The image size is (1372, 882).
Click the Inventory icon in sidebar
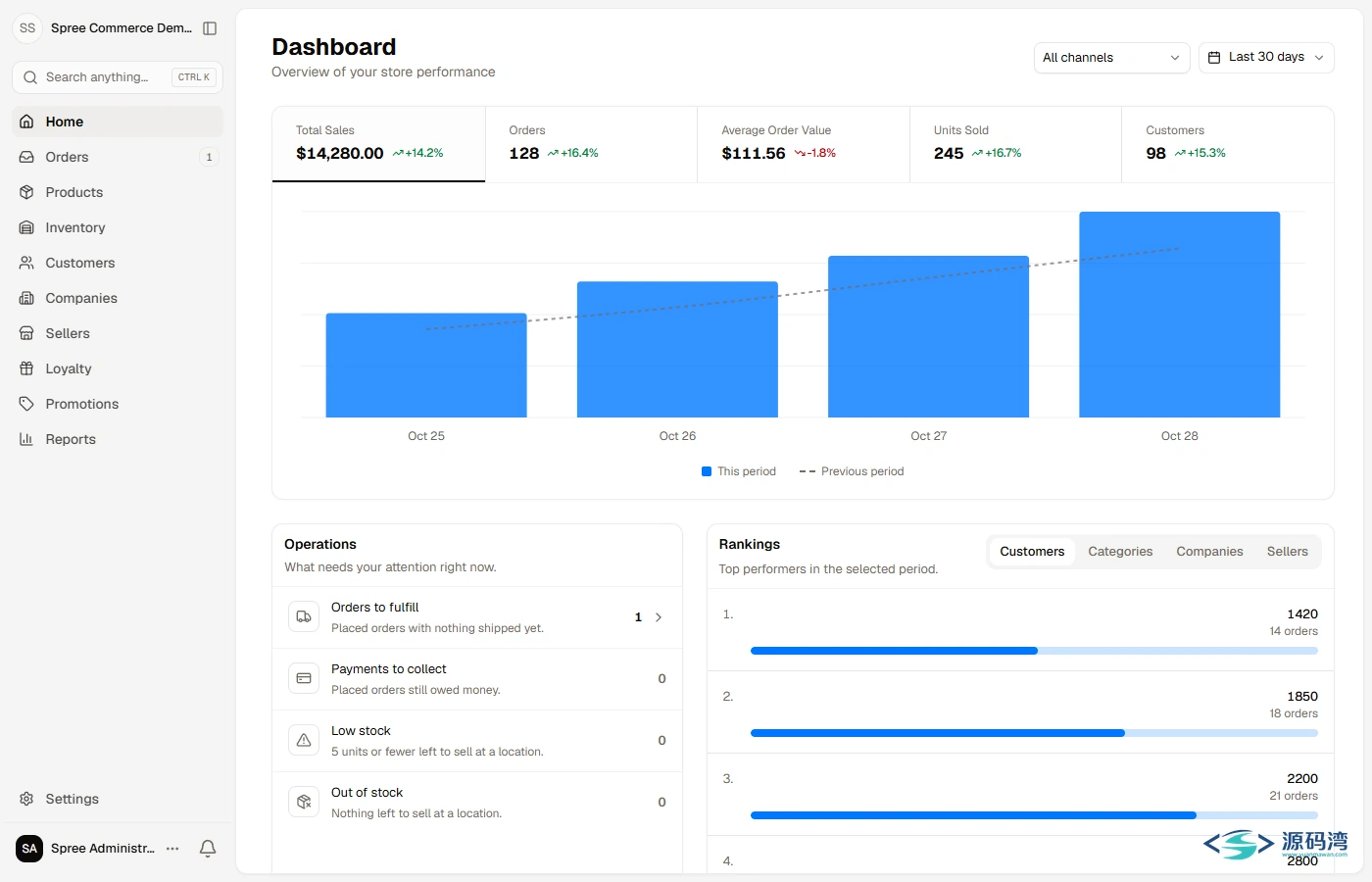[x=26, y=227]
